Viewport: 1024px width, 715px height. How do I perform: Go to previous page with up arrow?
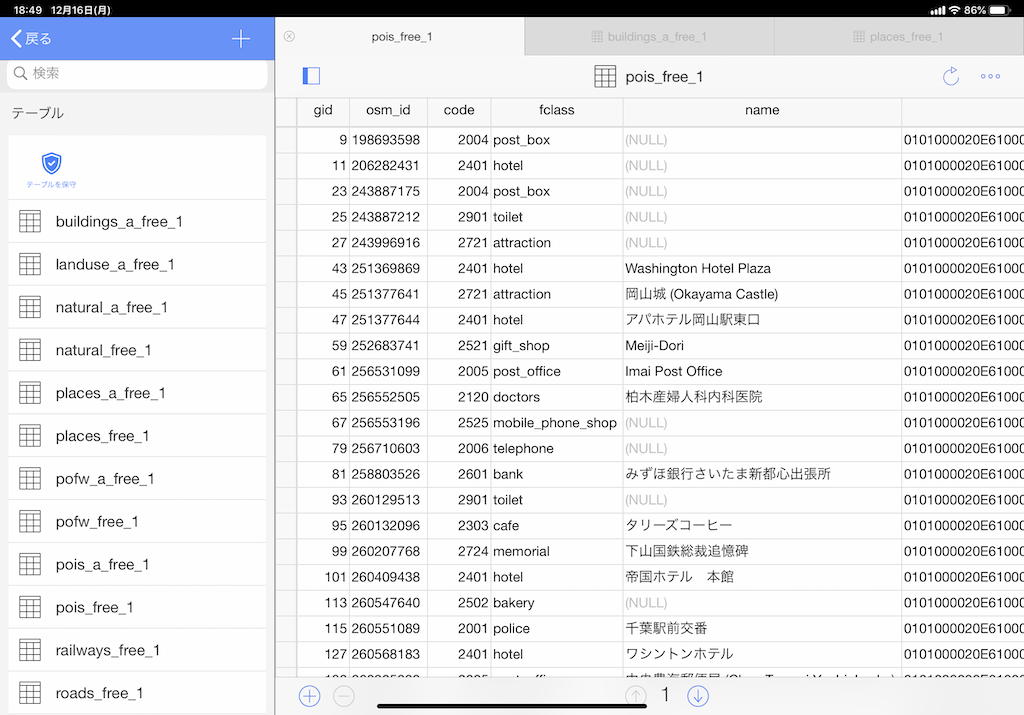(635, 696)
